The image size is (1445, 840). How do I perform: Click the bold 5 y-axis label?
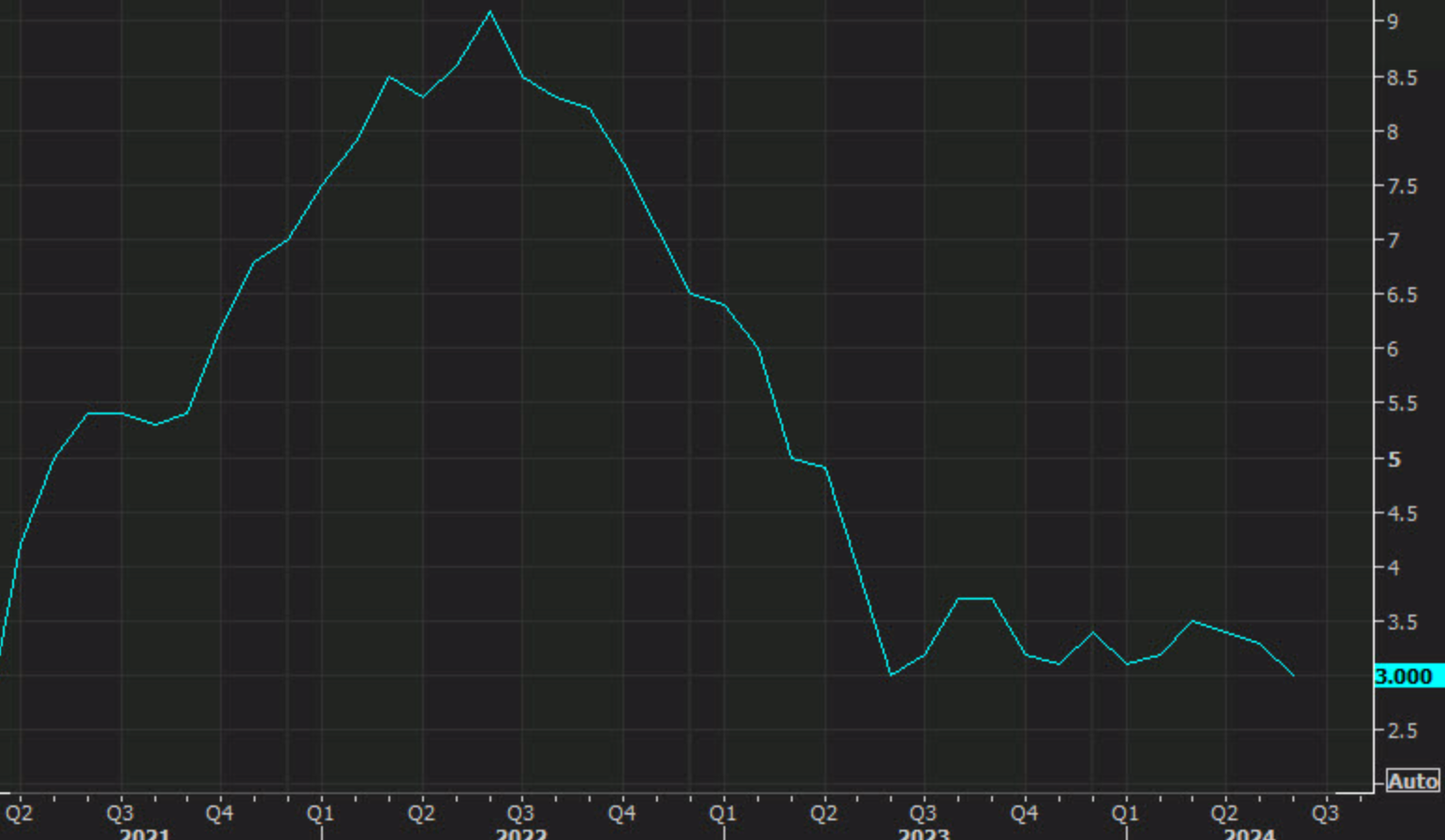pos(1394,459)
